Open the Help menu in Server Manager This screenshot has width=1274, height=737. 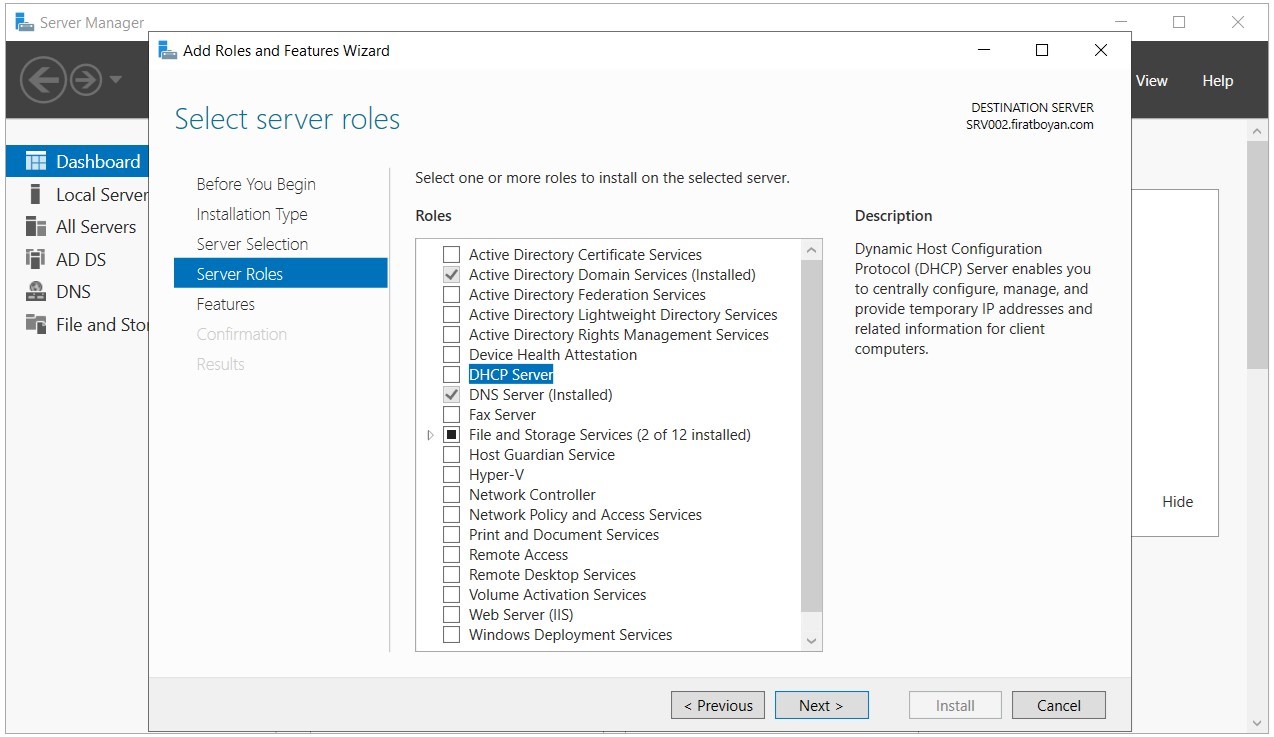click(x=1218, y=81)
